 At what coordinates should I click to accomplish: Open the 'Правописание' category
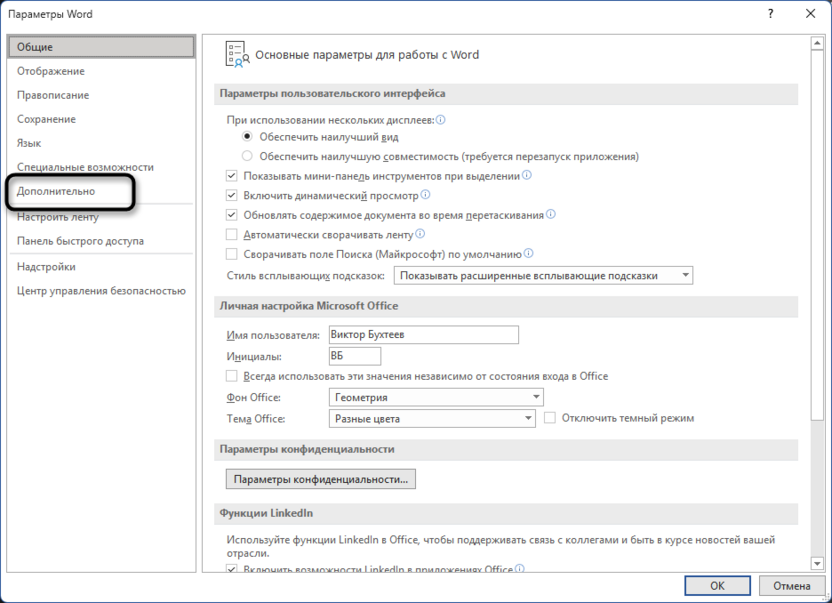tap(101, 95)
